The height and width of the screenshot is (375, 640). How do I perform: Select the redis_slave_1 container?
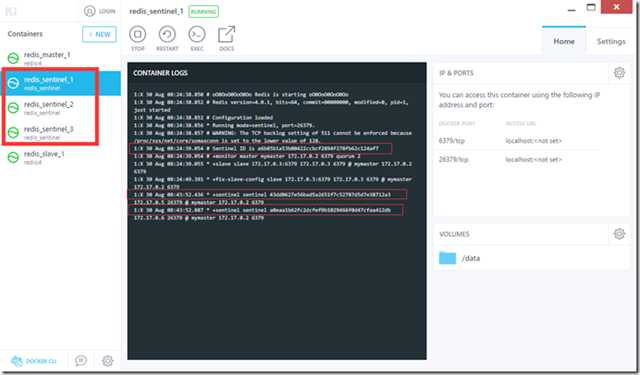60,158
